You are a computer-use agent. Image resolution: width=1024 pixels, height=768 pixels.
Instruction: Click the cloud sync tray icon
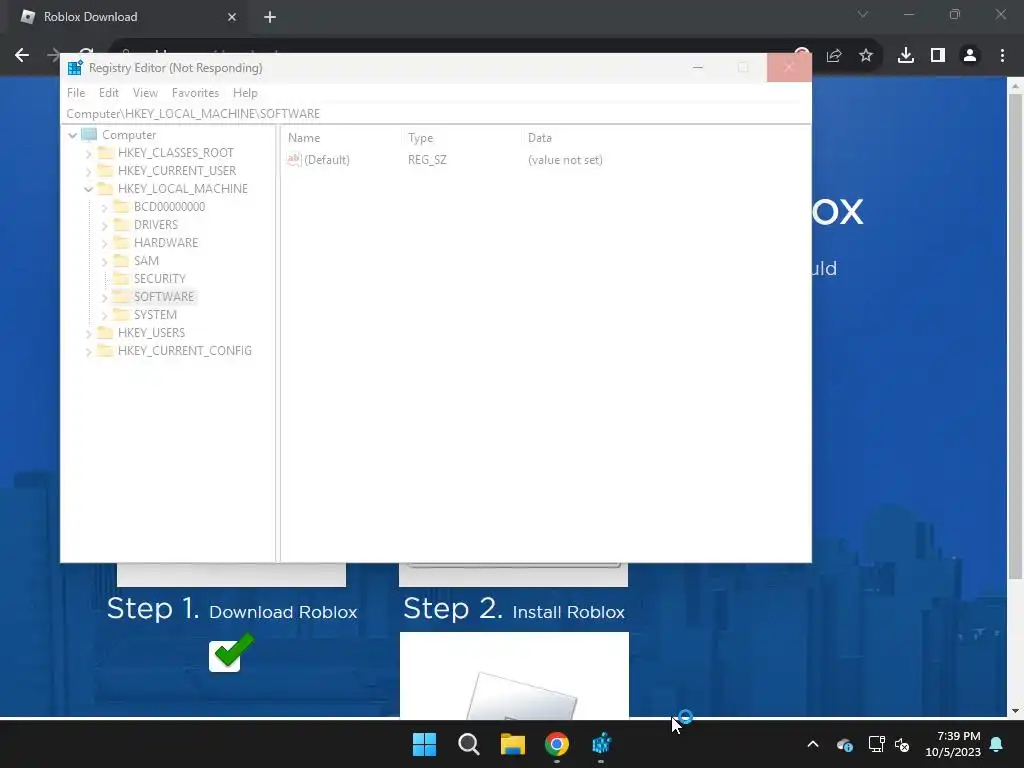click(844, 744)
